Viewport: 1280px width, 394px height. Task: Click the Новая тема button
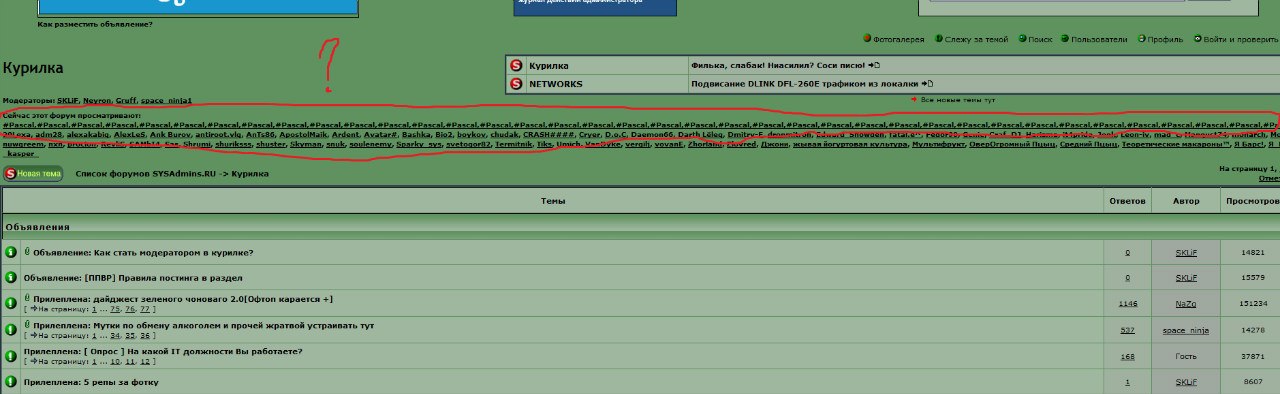pyautogui.click(x=33, y=173)
